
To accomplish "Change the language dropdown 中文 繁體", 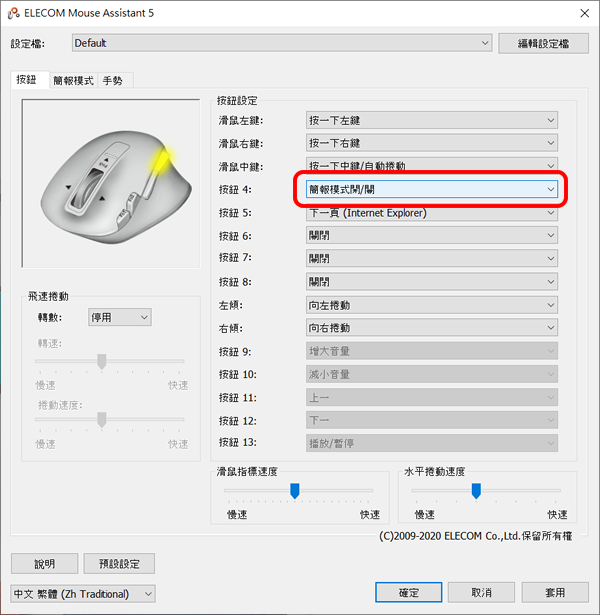I will [x=83, y=594].
